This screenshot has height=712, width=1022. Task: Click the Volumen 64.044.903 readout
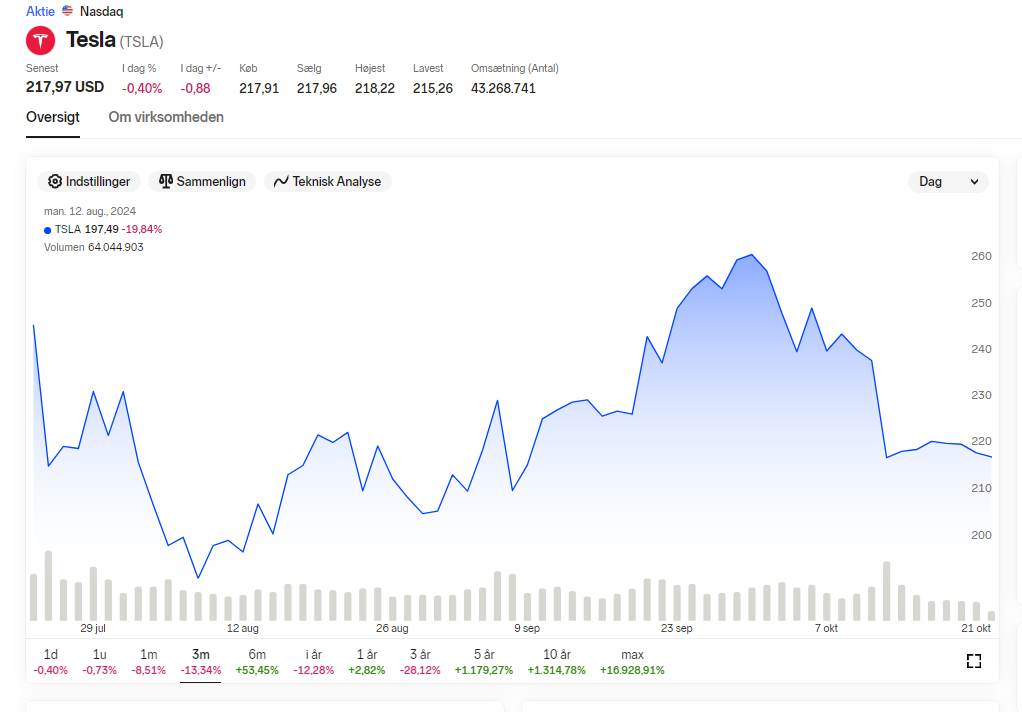pyautogui.click(x=94, y=247)
